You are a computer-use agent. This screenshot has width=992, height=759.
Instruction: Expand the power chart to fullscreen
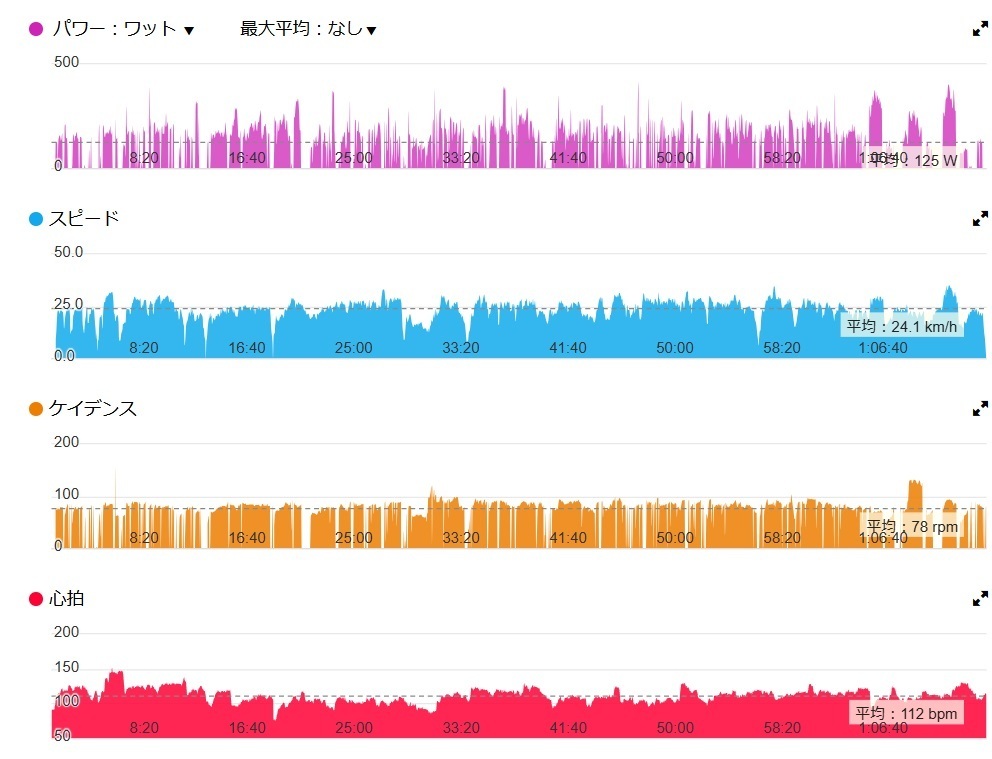pyautogui.click(x=980, y=29)
